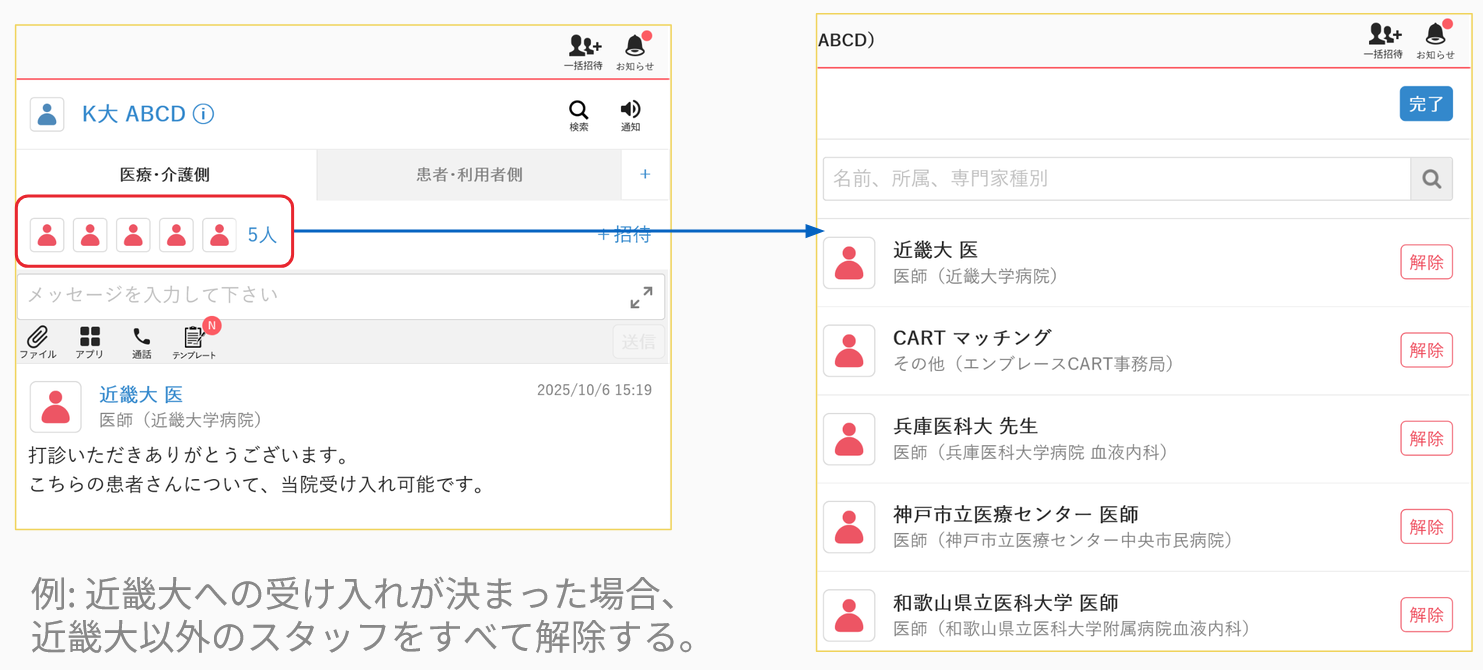Image resolution: width=1483 pixels, height=670 pixels.
Task: Click the ＋招待 invite link
Action: click(624, 235)
